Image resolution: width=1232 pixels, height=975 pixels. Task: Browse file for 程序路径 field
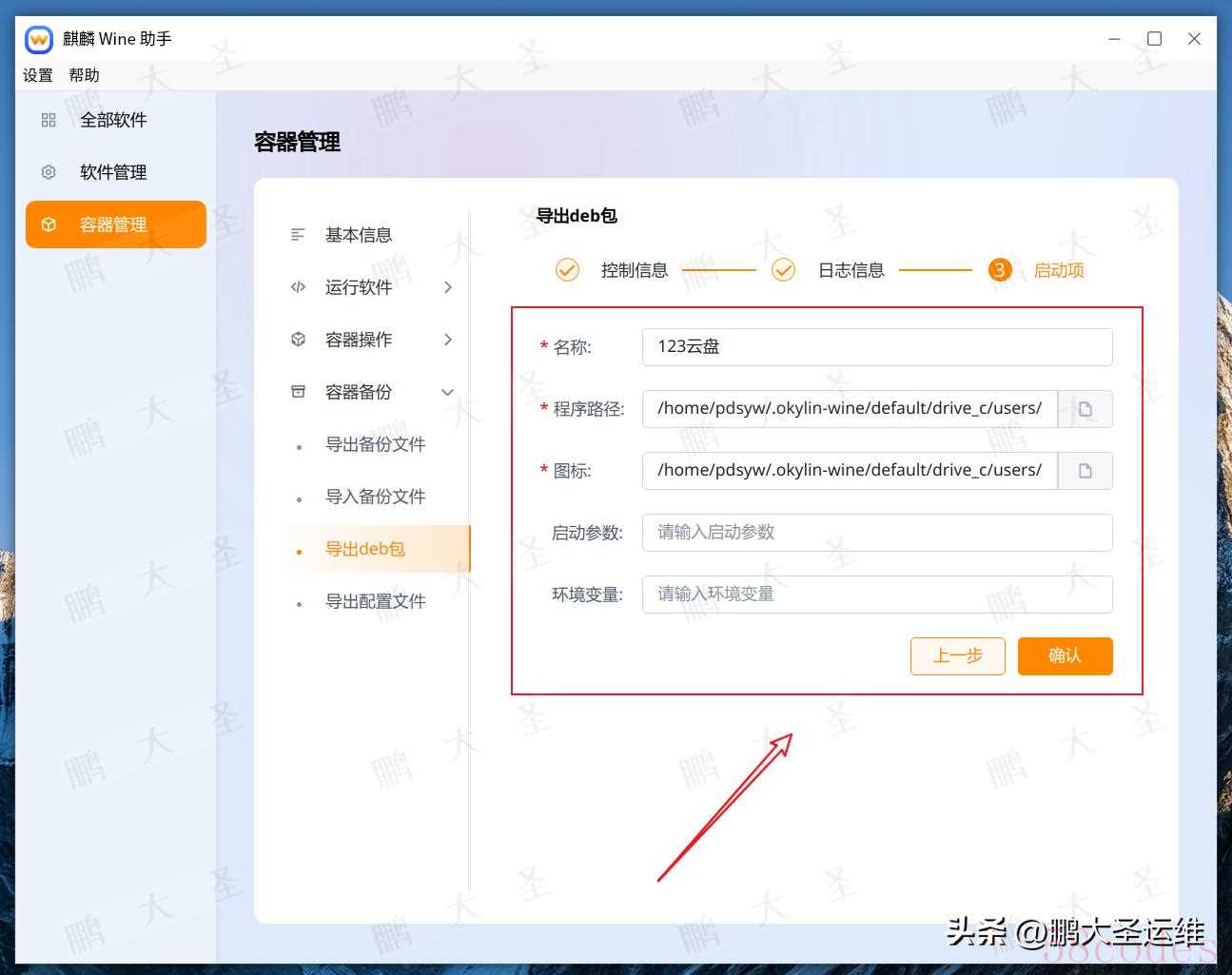click(1085, 409)
